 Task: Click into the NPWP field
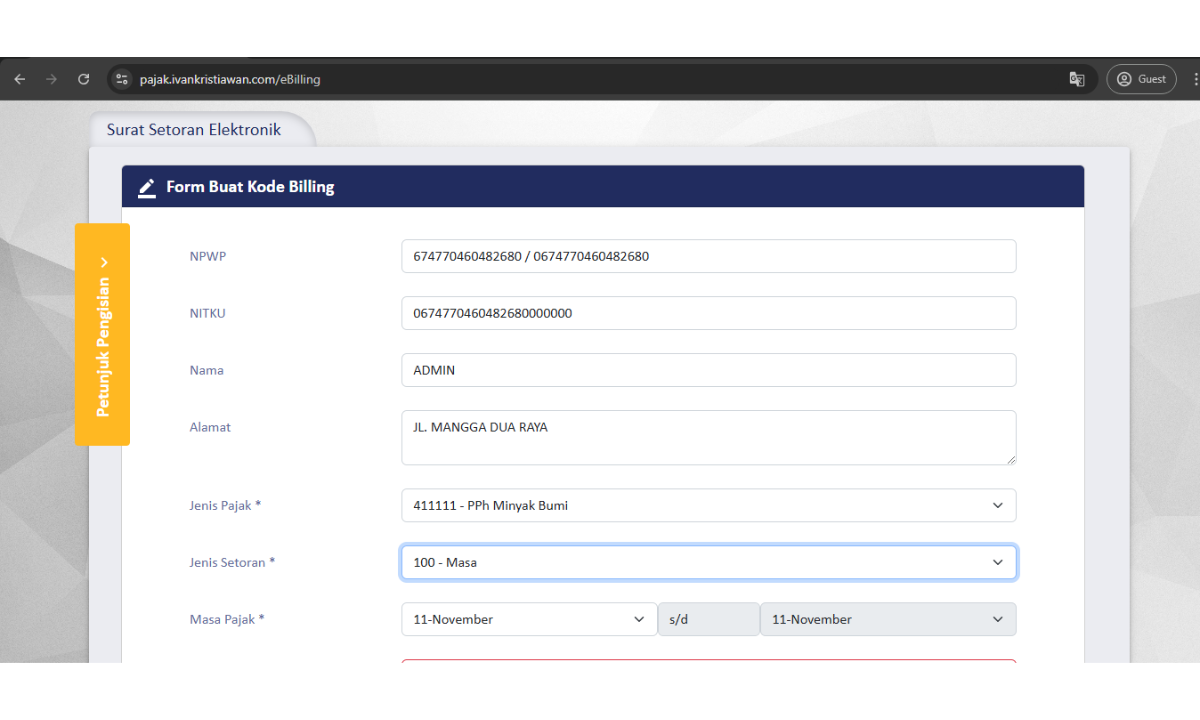[708, 256]
